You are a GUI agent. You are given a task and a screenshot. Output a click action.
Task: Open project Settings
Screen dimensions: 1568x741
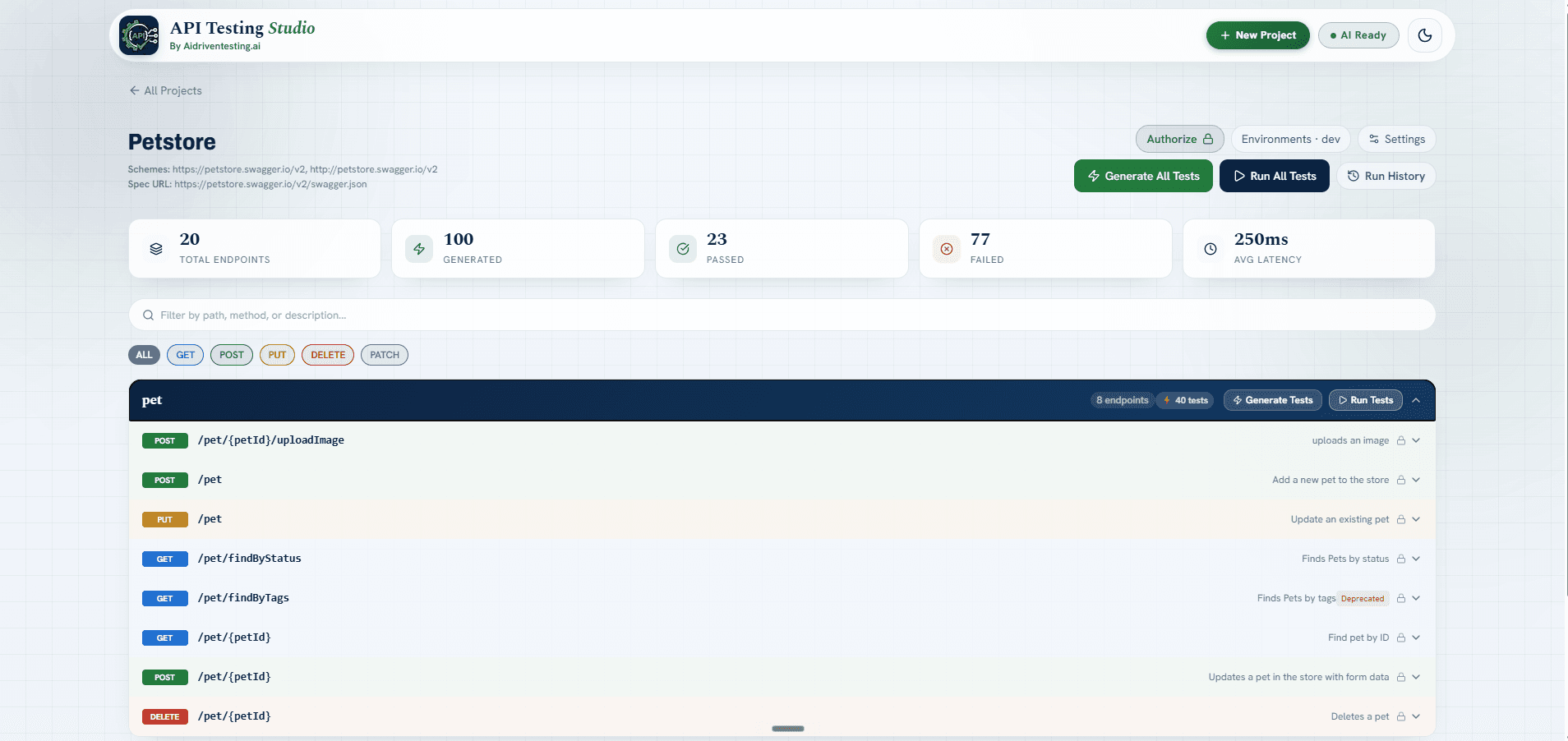(x=1396, y=139)
